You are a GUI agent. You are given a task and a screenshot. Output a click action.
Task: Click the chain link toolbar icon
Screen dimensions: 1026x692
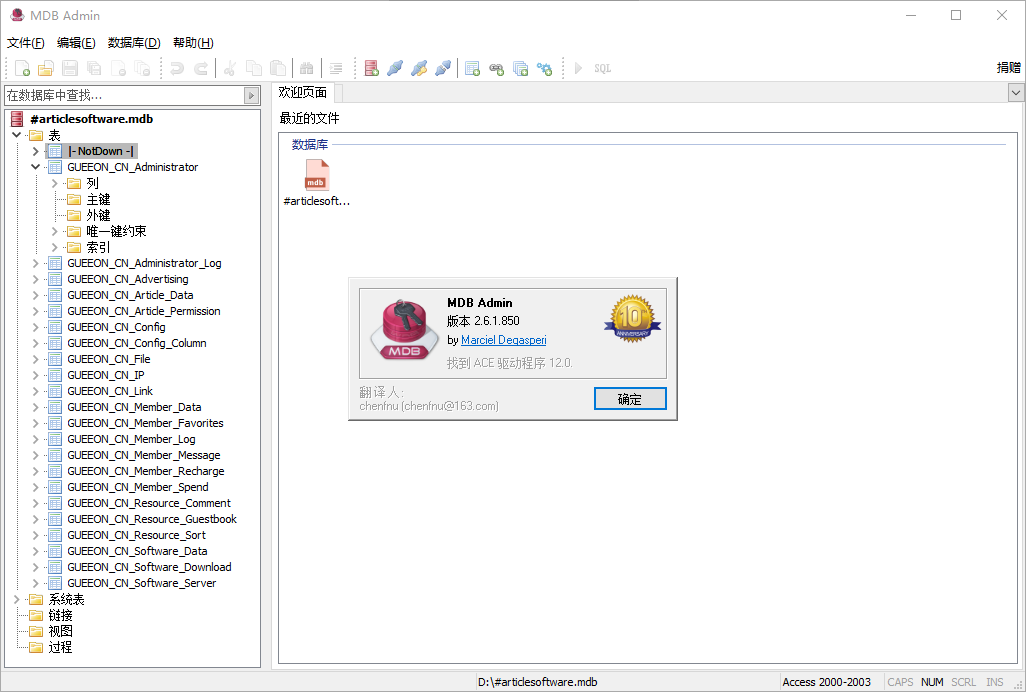496,68
